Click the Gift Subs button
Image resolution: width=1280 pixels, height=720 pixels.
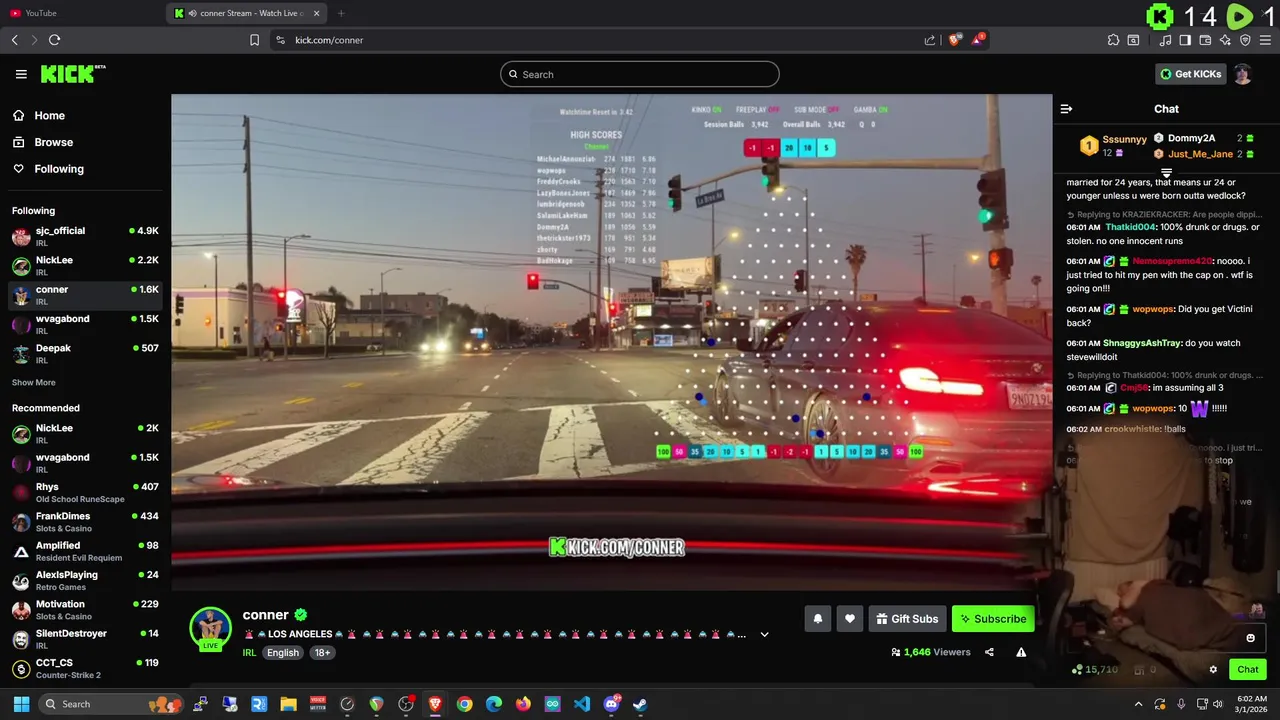pos(907,619)
